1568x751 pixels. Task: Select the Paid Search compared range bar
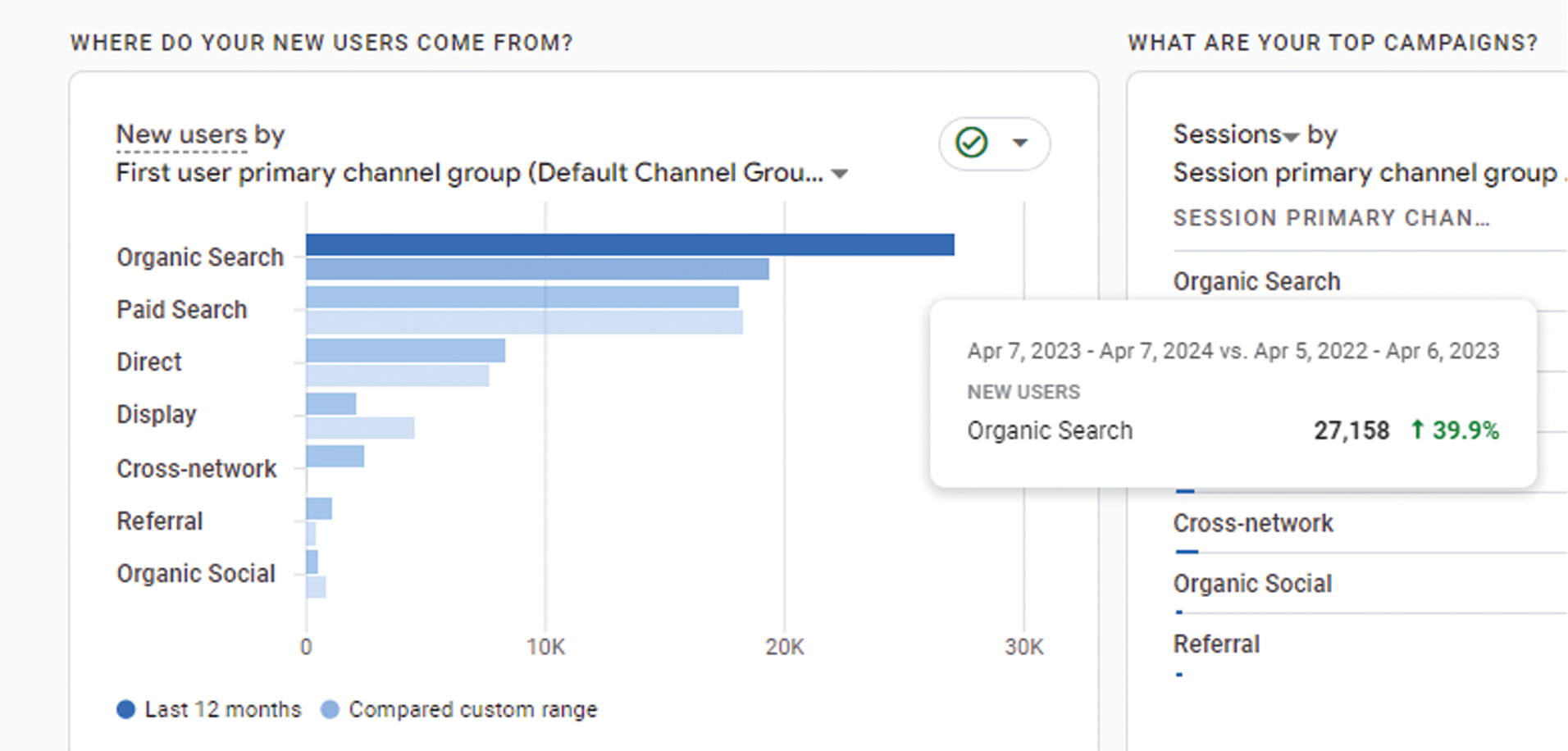point(524,322)
